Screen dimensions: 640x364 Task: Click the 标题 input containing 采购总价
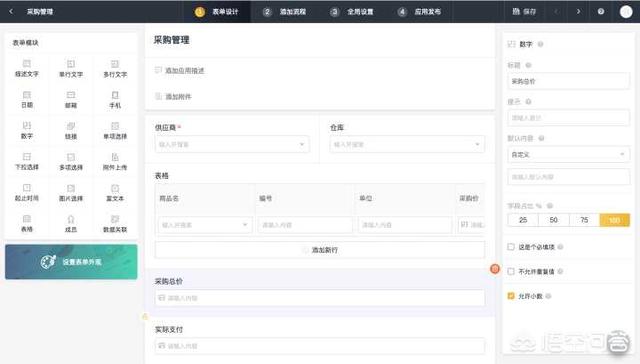click(x=568, y=81)
